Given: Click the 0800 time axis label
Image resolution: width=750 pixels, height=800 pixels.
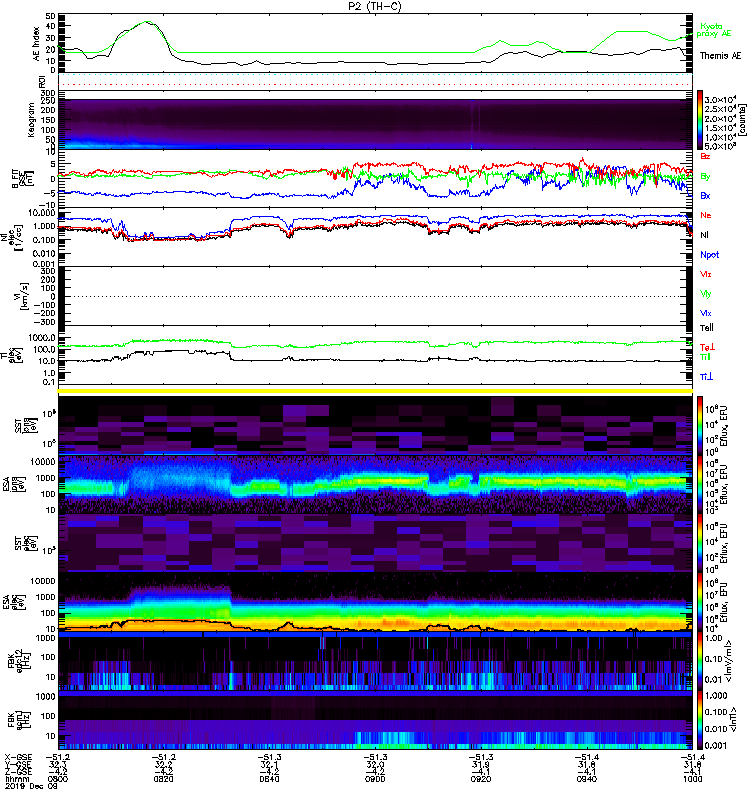Looking at the screenshot, I should (x=58, y=779).
